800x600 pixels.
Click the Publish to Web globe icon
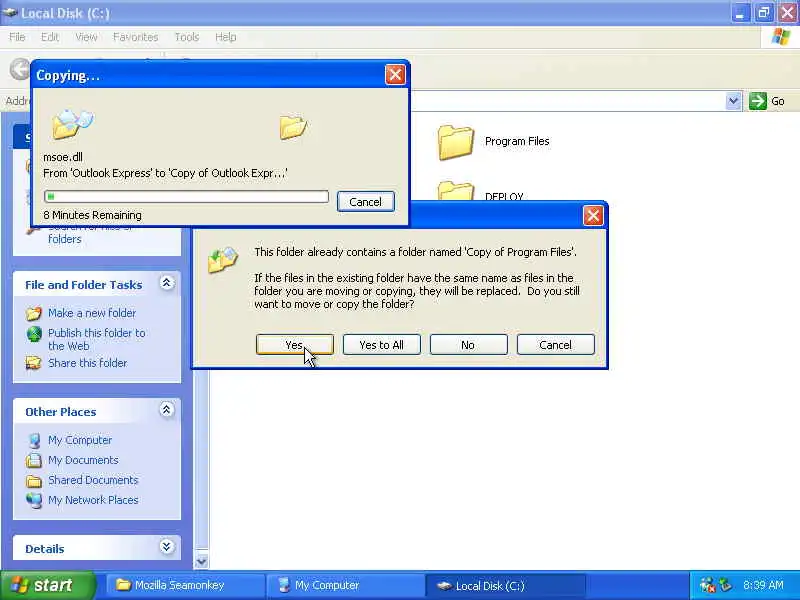[x=34, y=334]
